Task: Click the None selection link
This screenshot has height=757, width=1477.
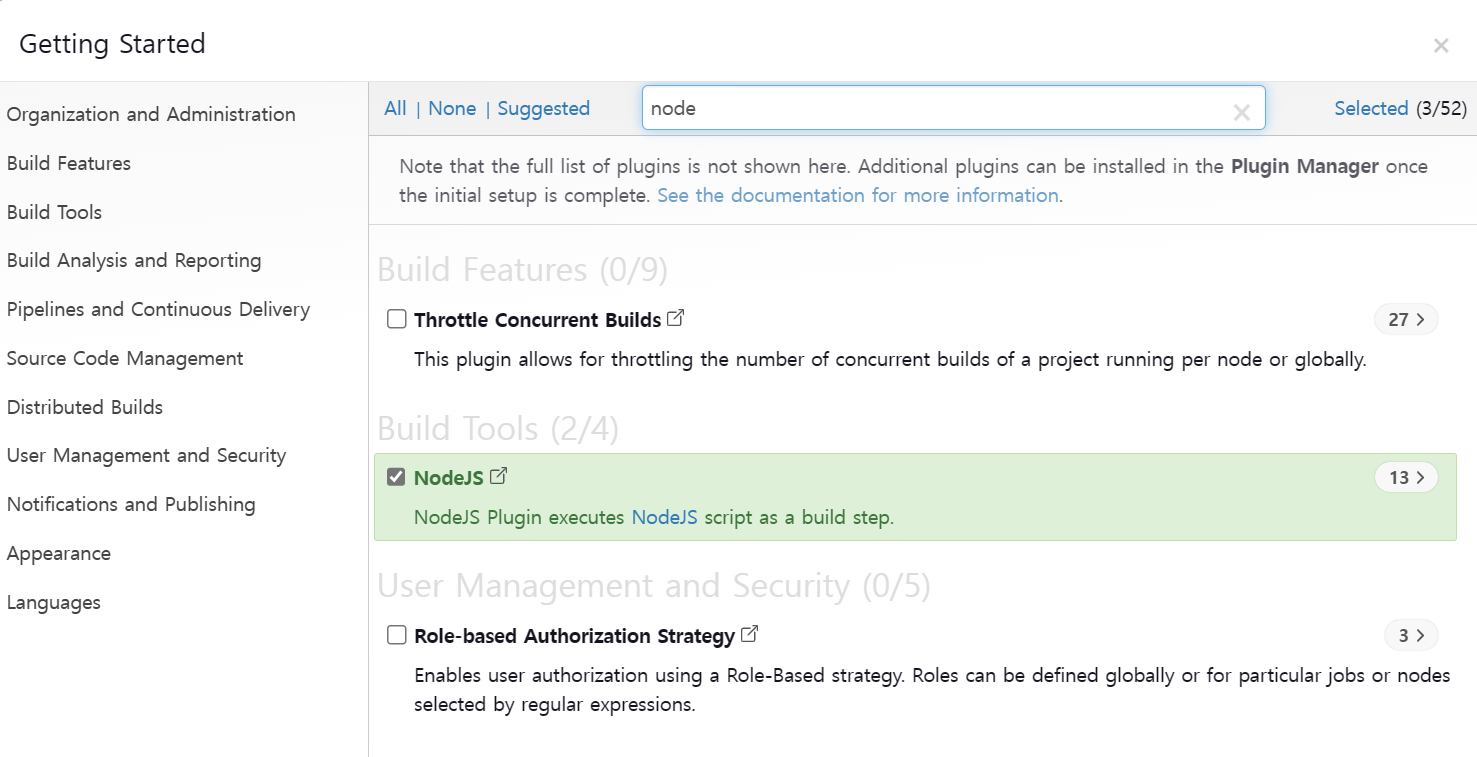Action: pos(452,108)
